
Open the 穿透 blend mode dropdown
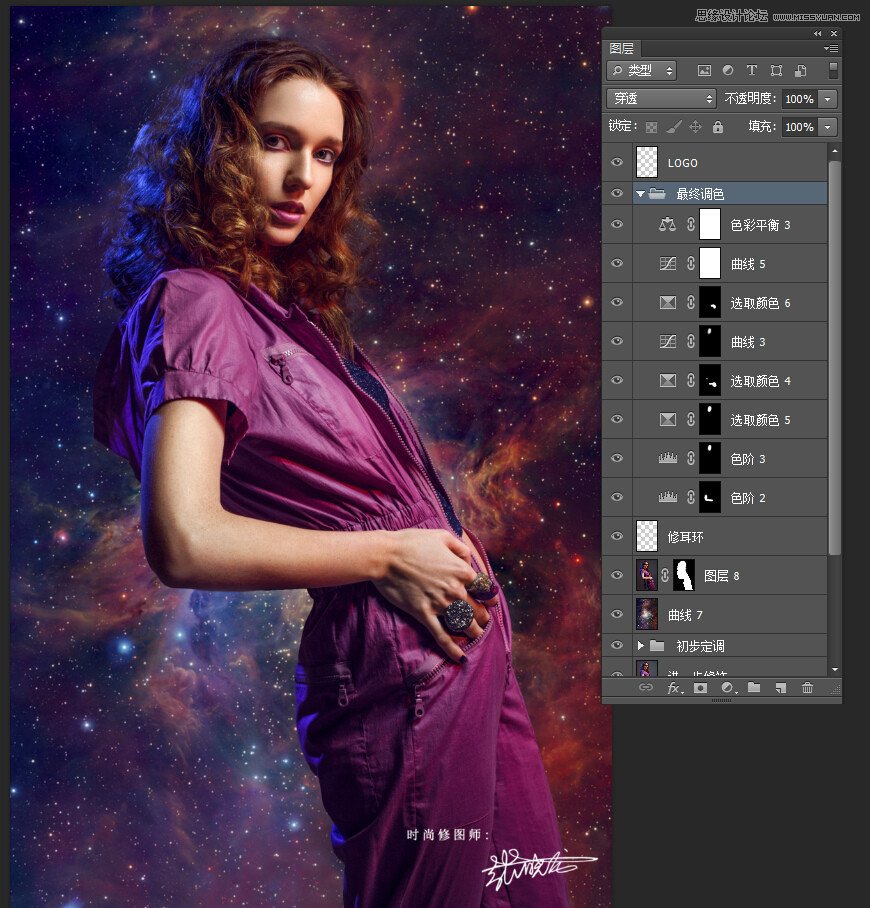pos(661,99)
